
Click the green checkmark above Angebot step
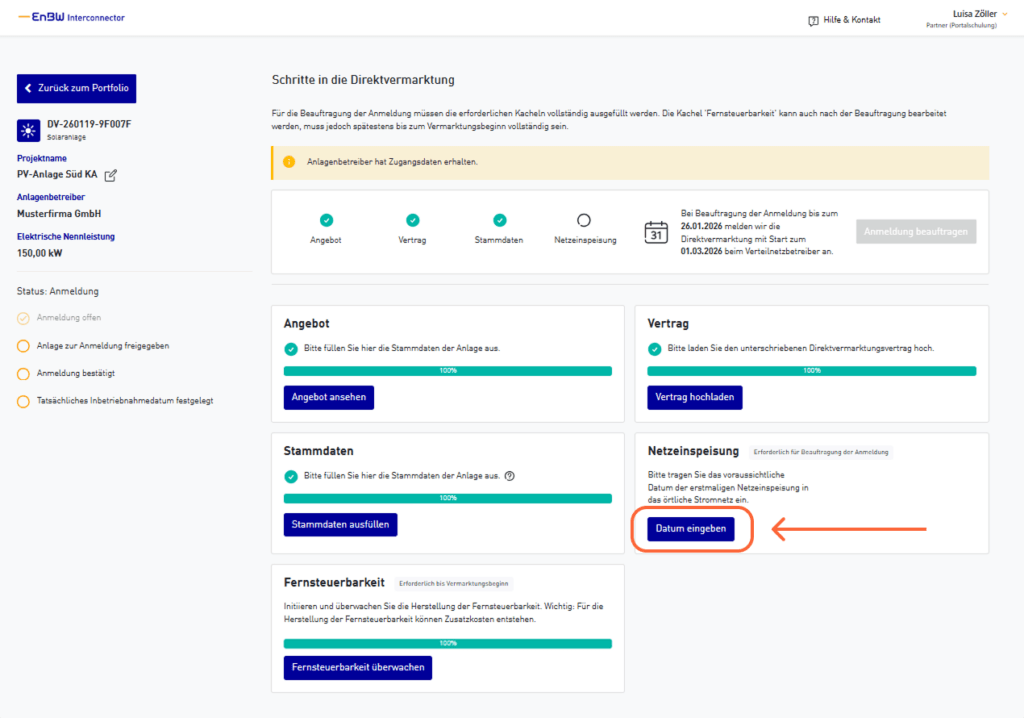click(x=326, y=220)
